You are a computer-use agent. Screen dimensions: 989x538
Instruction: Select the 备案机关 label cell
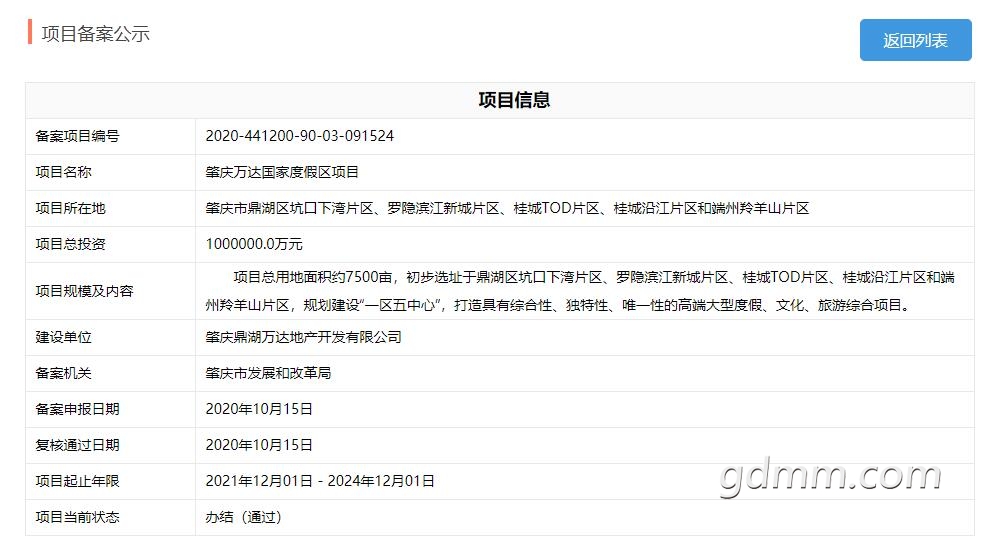point(110,373)
